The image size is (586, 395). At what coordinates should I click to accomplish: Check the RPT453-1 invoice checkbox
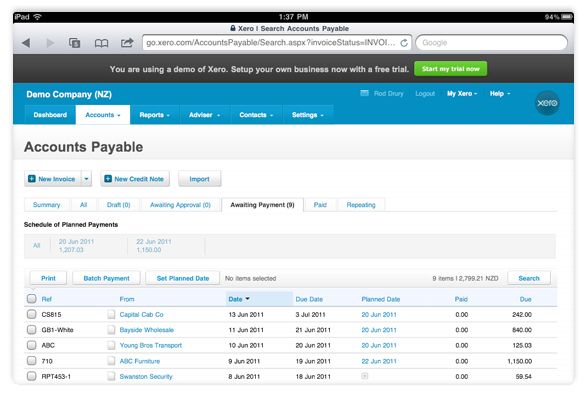pos(32,376)
